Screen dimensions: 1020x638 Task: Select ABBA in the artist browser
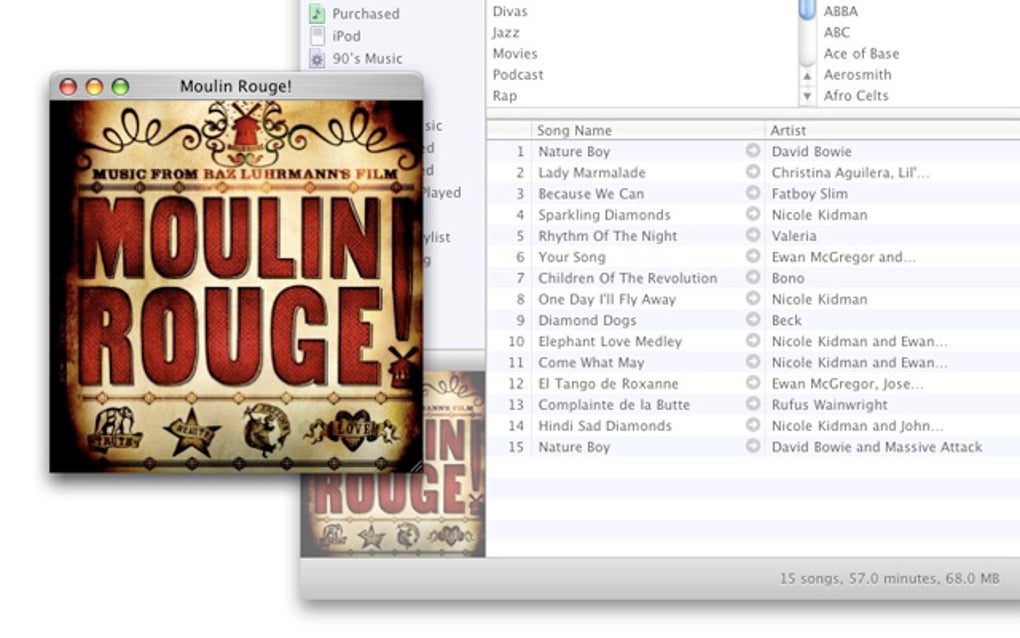[840, 11]
